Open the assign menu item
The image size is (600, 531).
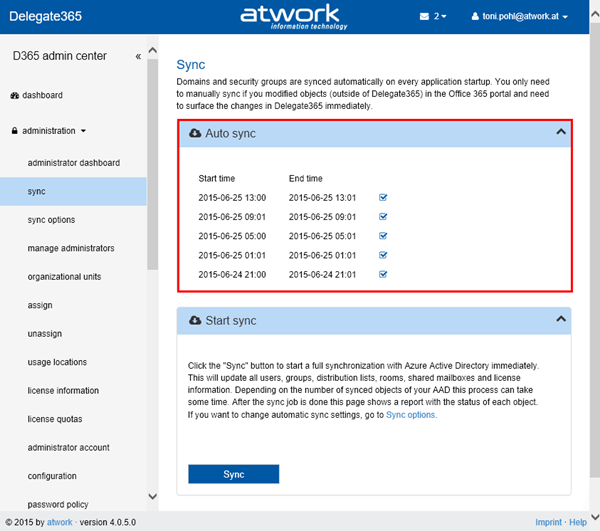click(x=40, y=305)
